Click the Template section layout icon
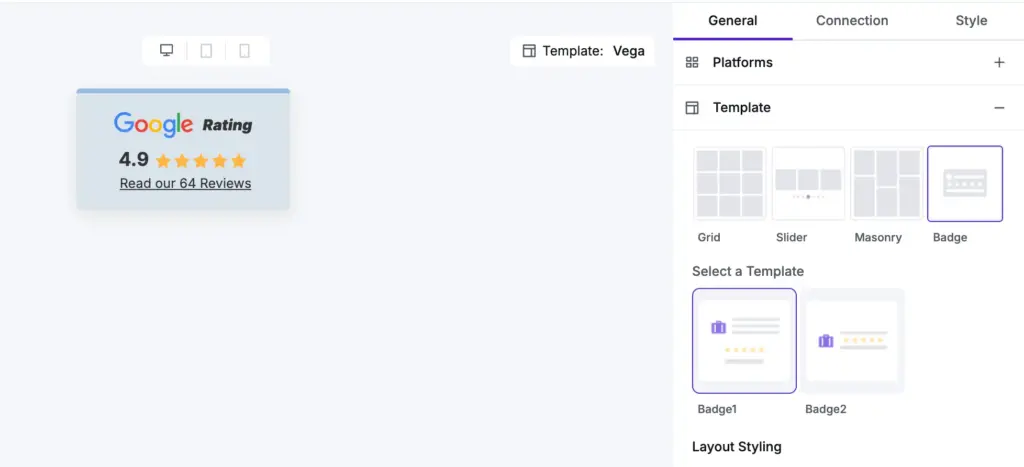Viewport: 1024px width, 467px height. [692, 108]
